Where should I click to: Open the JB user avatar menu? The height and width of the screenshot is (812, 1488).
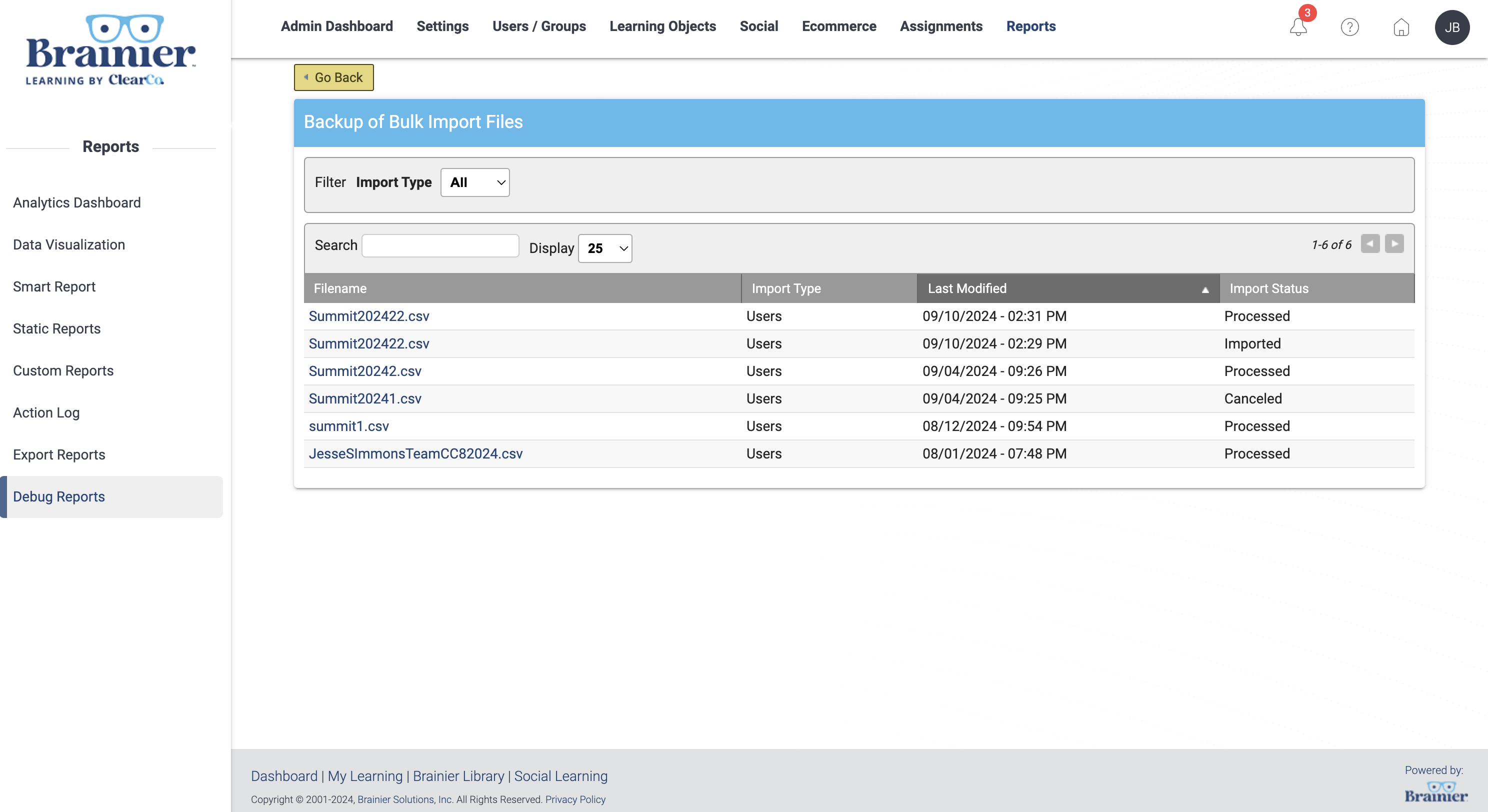coord(1452,27)
